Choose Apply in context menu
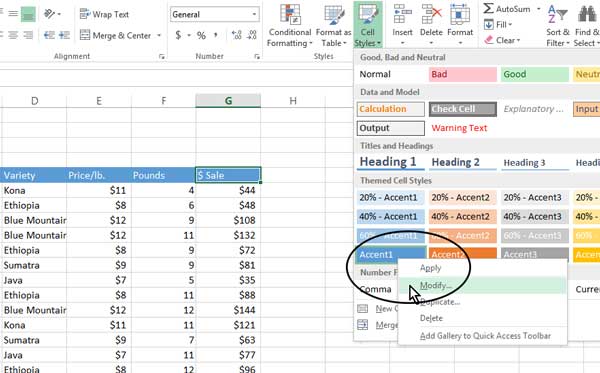The width and height of the screenshot is (600, 373). click(x=430, y=268)
